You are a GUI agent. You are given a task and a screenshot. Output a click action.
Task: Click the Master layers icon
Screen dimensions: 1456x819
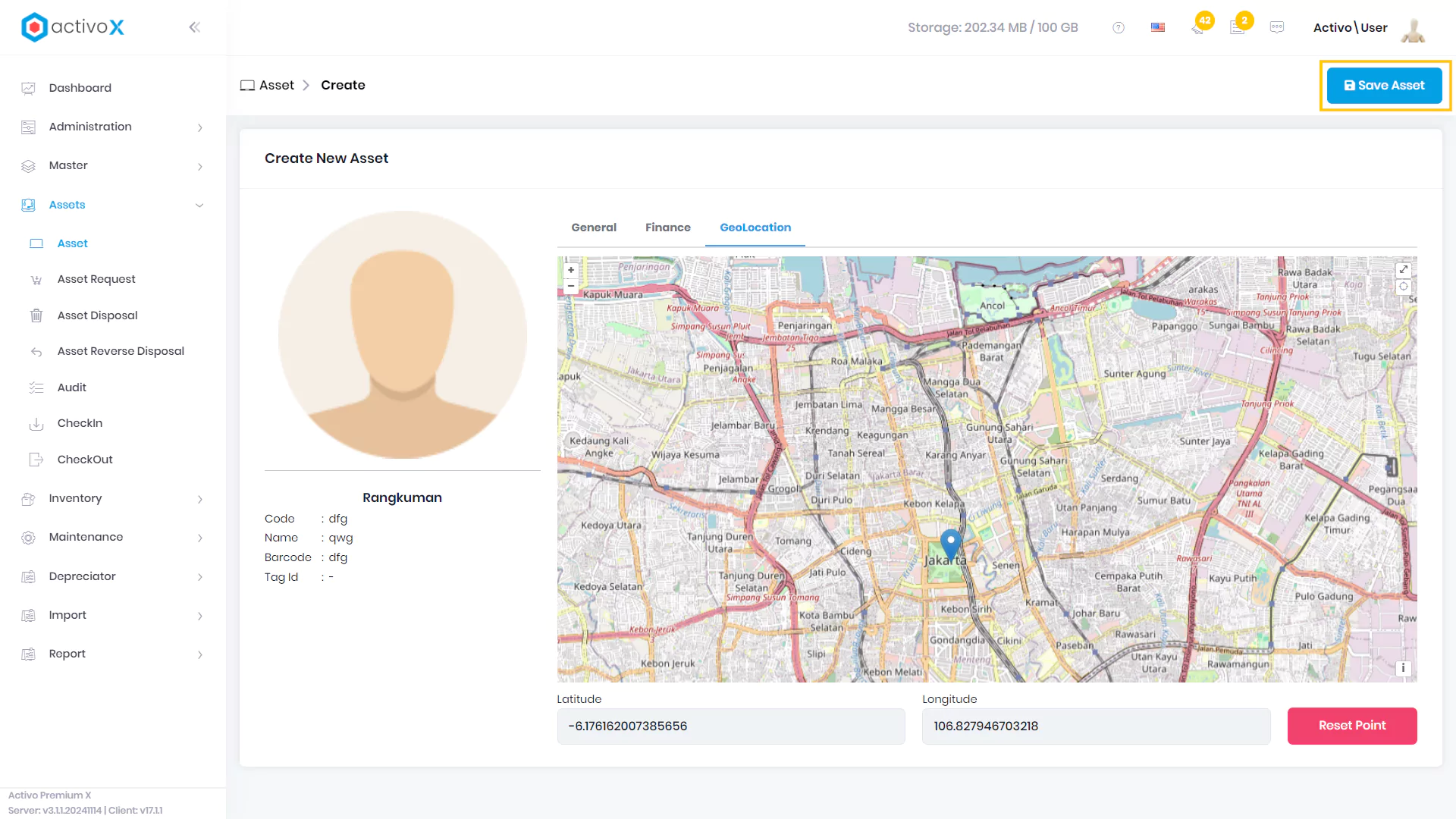pyautogui.click(x=29, y=166)
